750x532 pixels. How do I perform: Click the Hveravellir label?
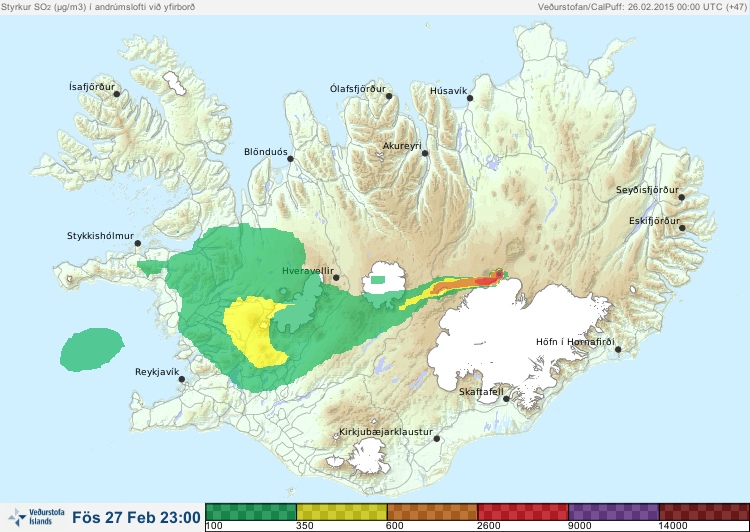[x=308, y=271]
